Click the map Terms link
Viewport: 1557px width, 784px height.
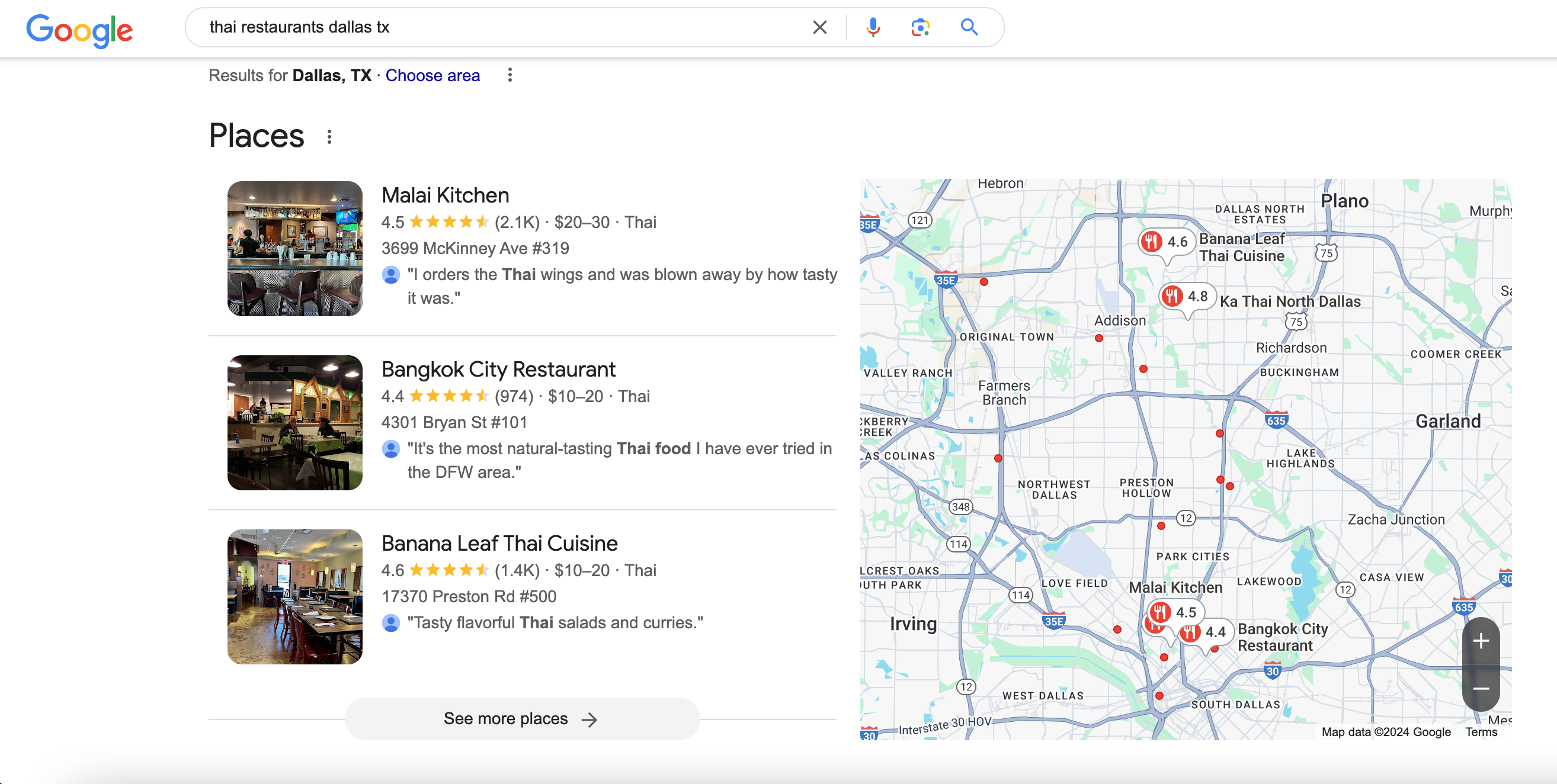[x=1481, y=732]
